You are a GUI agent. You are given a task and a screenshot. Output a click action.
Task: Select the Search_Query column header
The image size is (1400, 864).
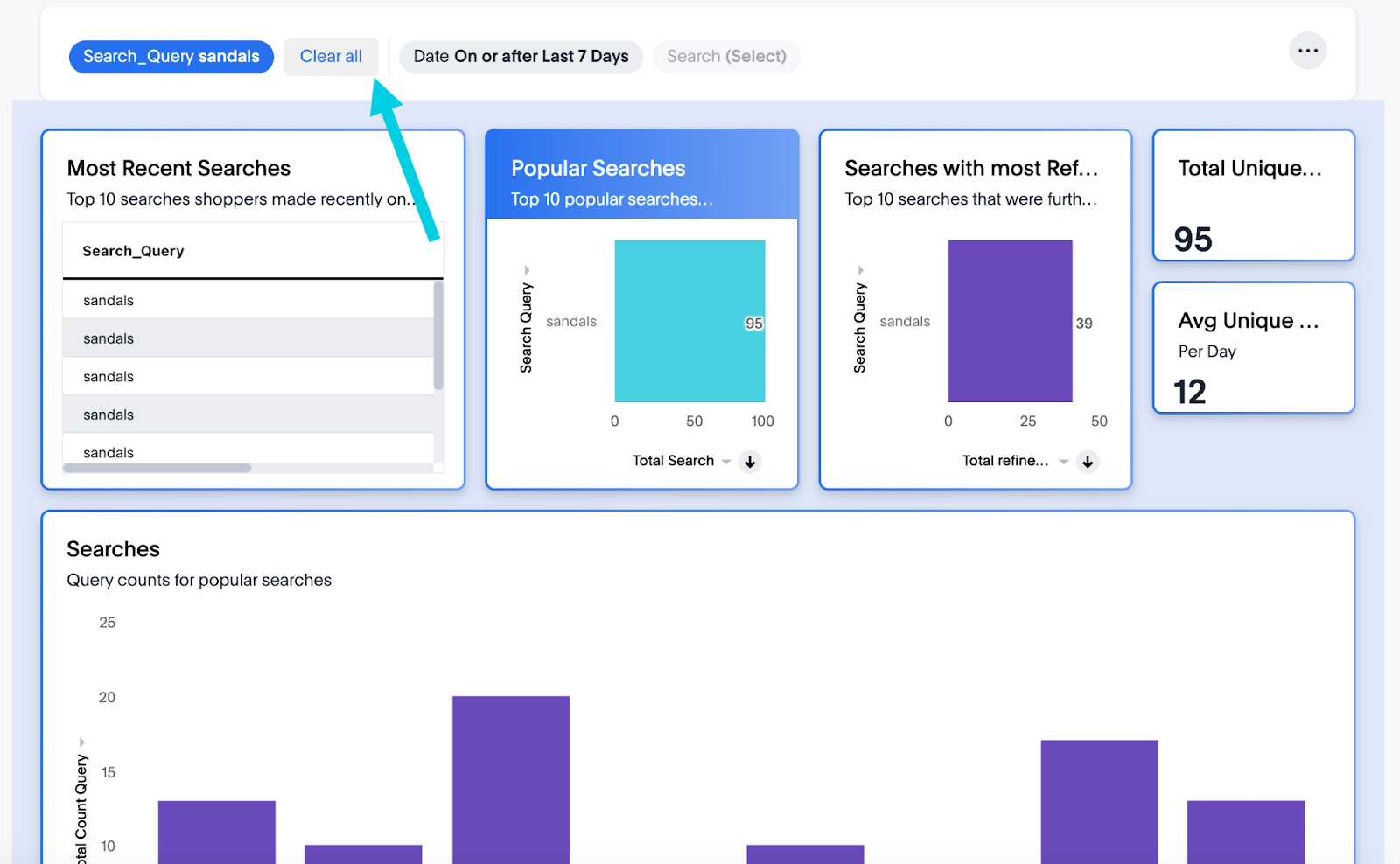(x=133, y=251)
